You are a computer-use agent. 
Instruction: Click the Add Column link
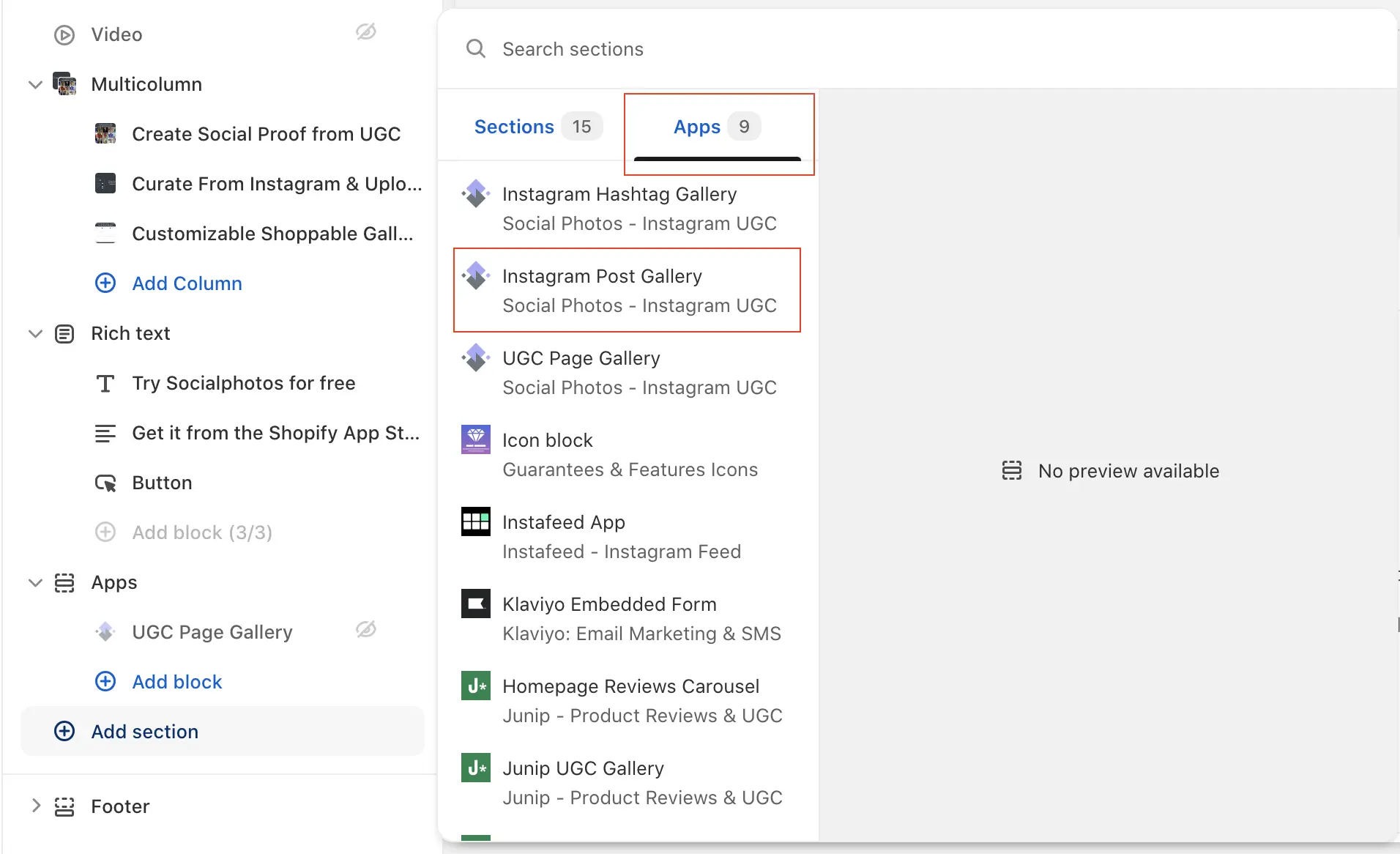coord(187,283)
